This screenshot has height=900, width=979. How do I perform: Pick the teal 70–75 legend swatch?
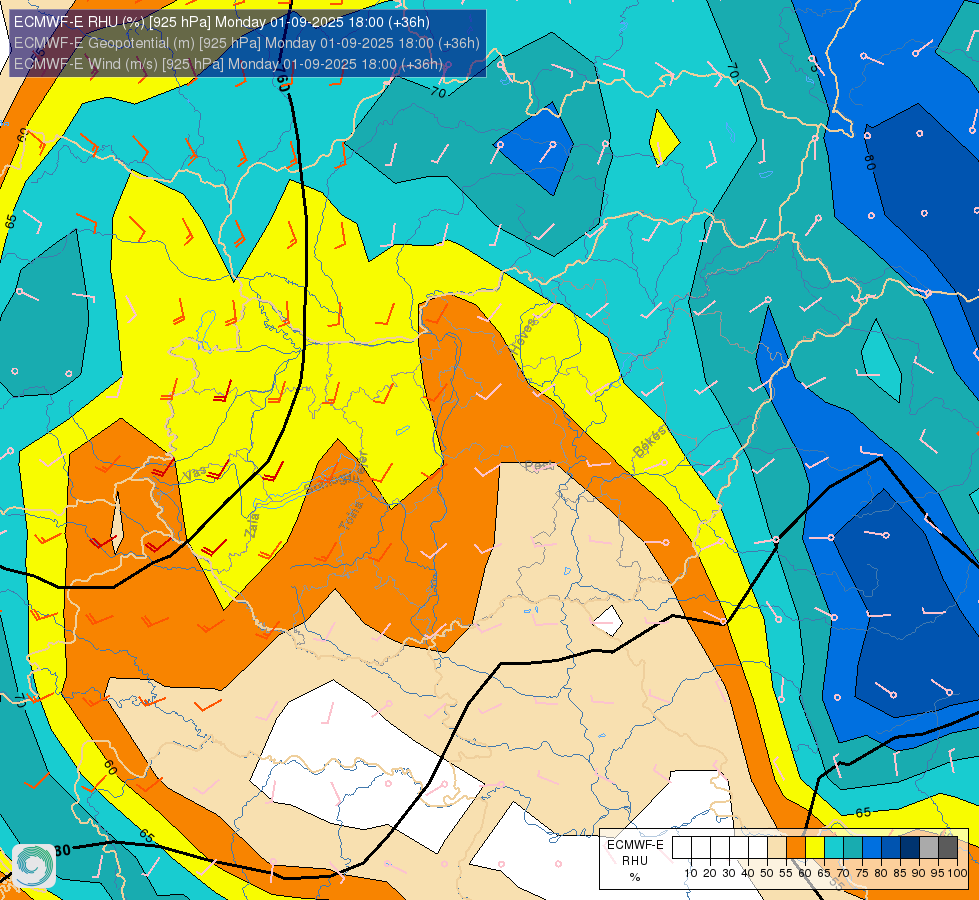[853, 848]
